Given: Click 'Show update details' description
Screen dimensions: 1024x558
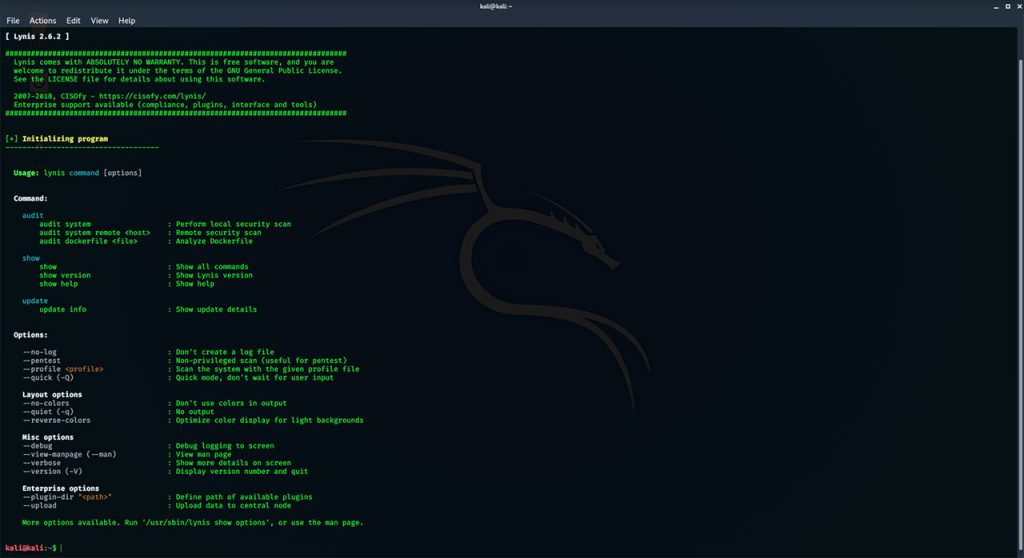Looking at the screenshot, I should click(x=216, y=310).
